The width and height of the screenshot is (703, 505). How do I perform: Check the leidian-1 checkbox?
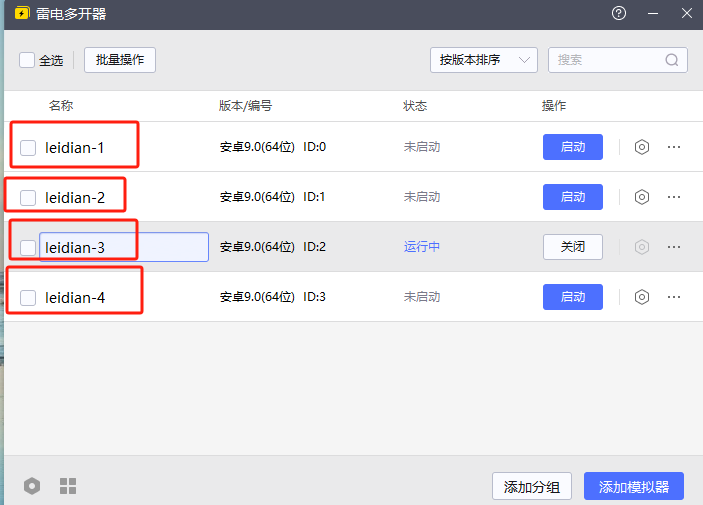[28, 148]
